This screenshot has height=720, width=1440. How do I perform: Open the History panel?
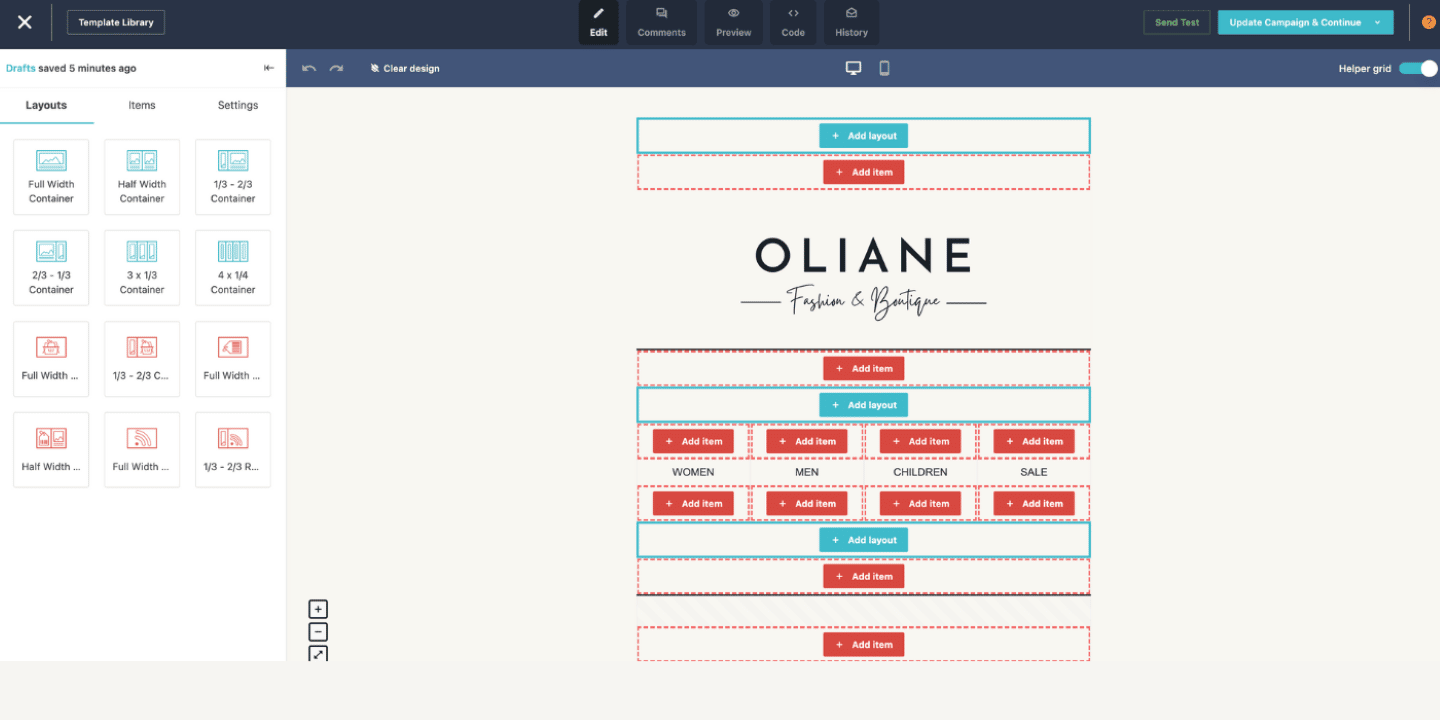[851, 22]
